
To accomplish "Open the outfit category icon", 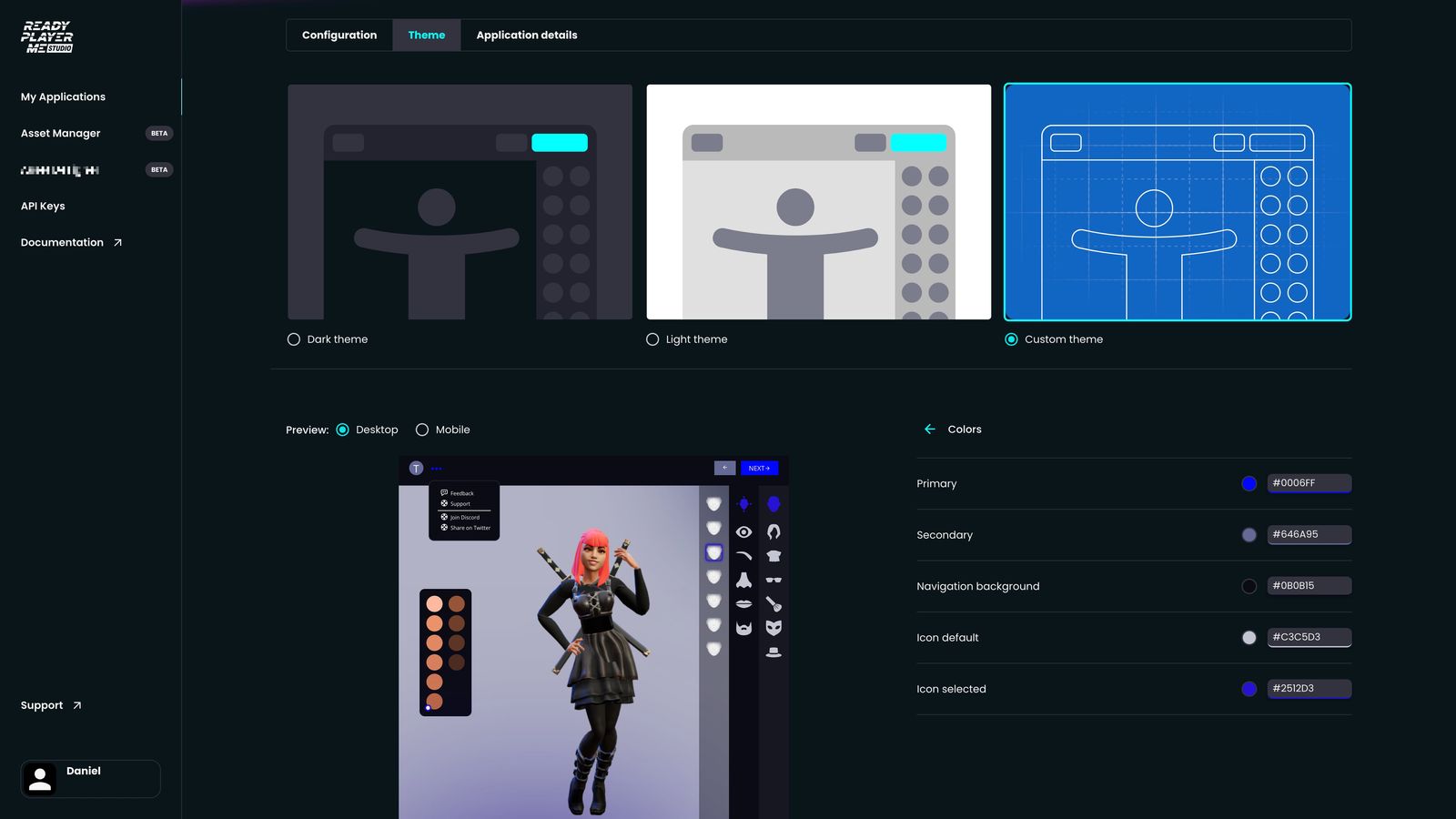I will pyautogui.click(x=774, y=553).
